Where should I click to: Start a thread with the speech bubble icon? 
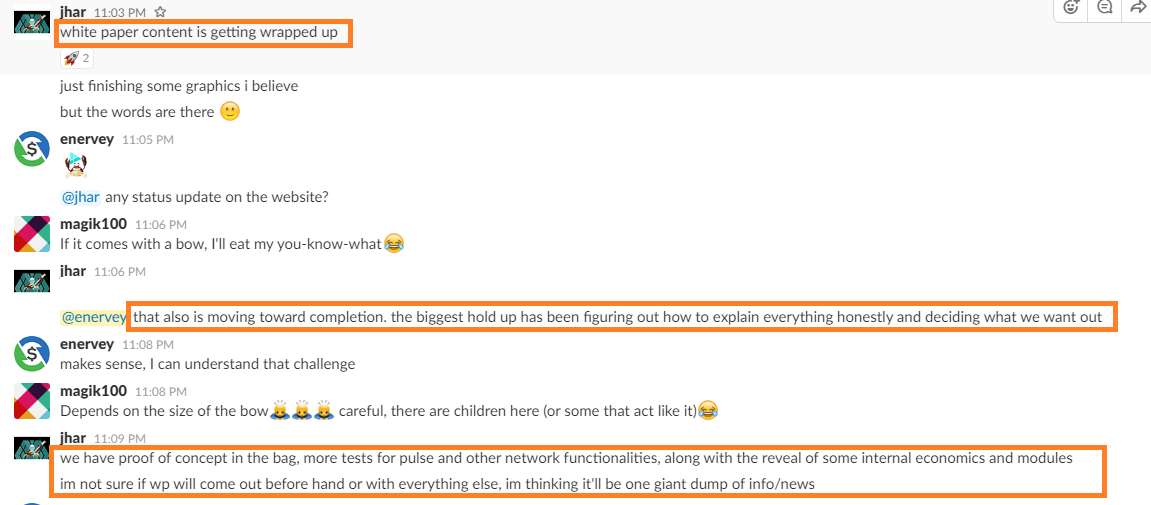(1105, 7)
